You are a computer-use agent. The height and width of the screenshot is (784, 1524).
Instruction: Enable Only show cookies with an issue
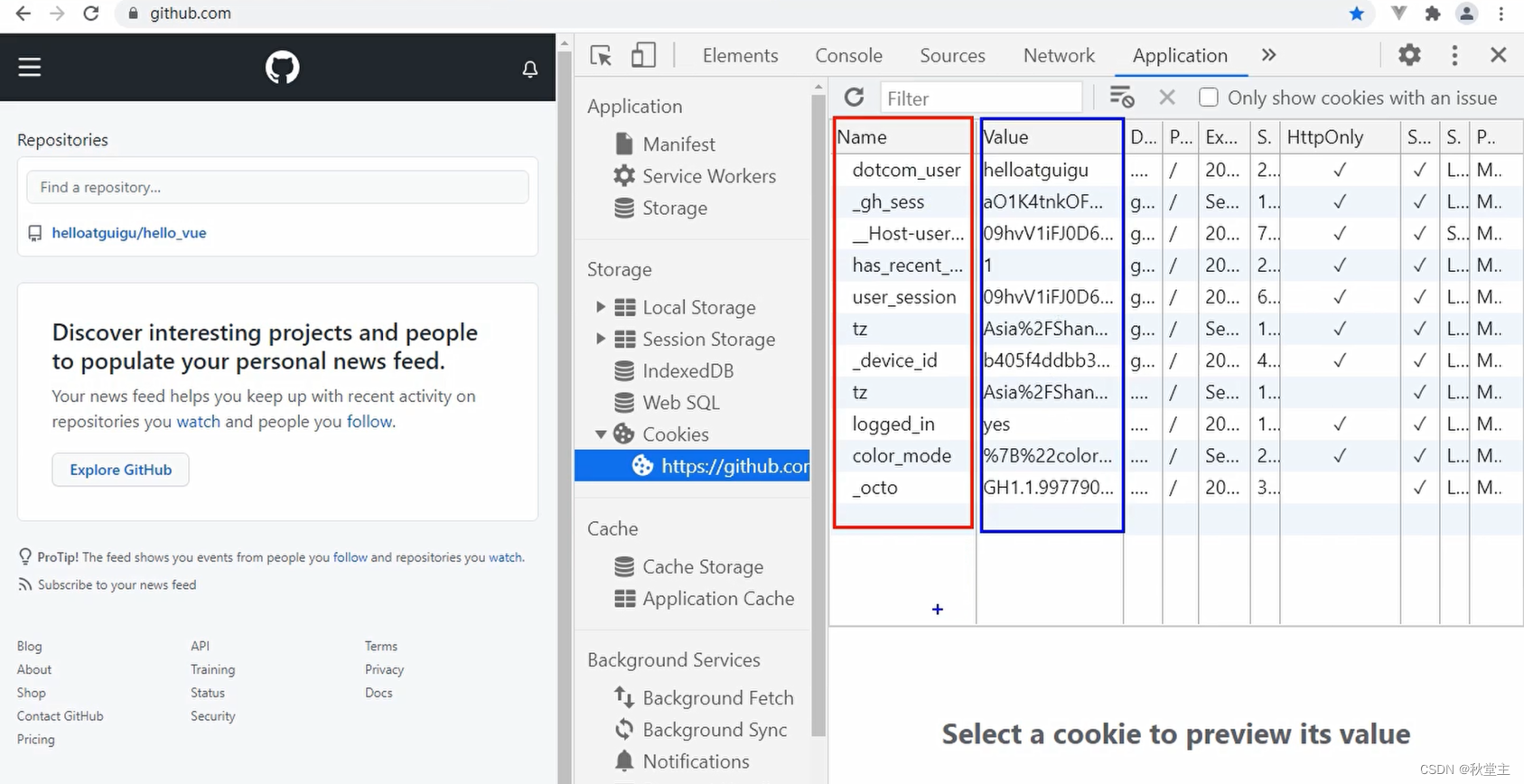1209,97
